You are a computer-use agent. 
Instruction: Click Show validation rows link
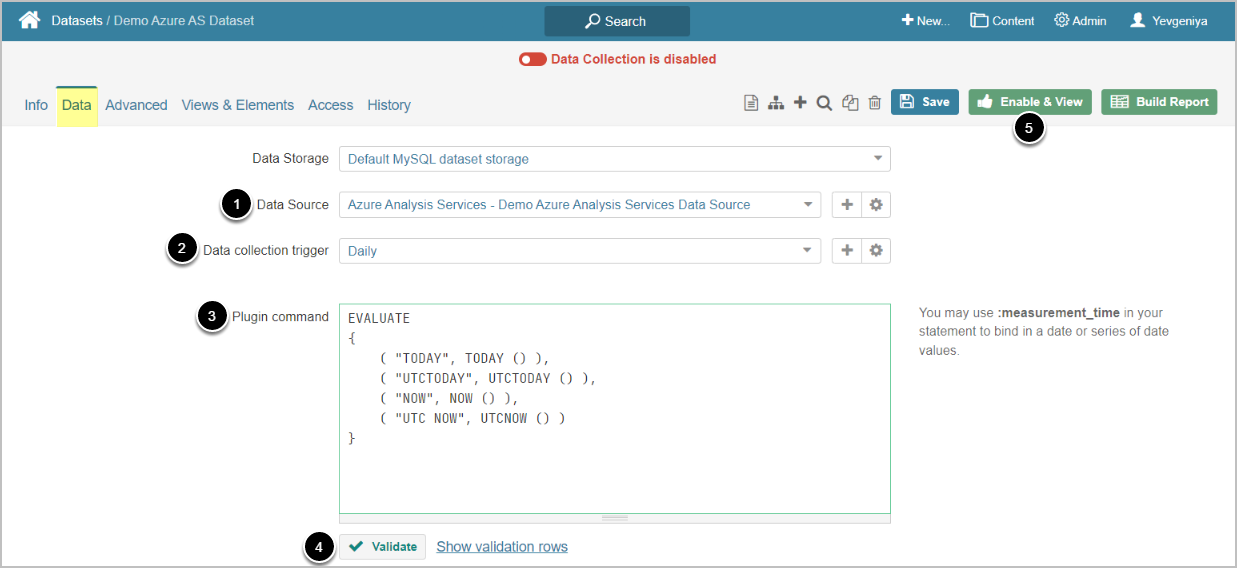tap(502, 547)
